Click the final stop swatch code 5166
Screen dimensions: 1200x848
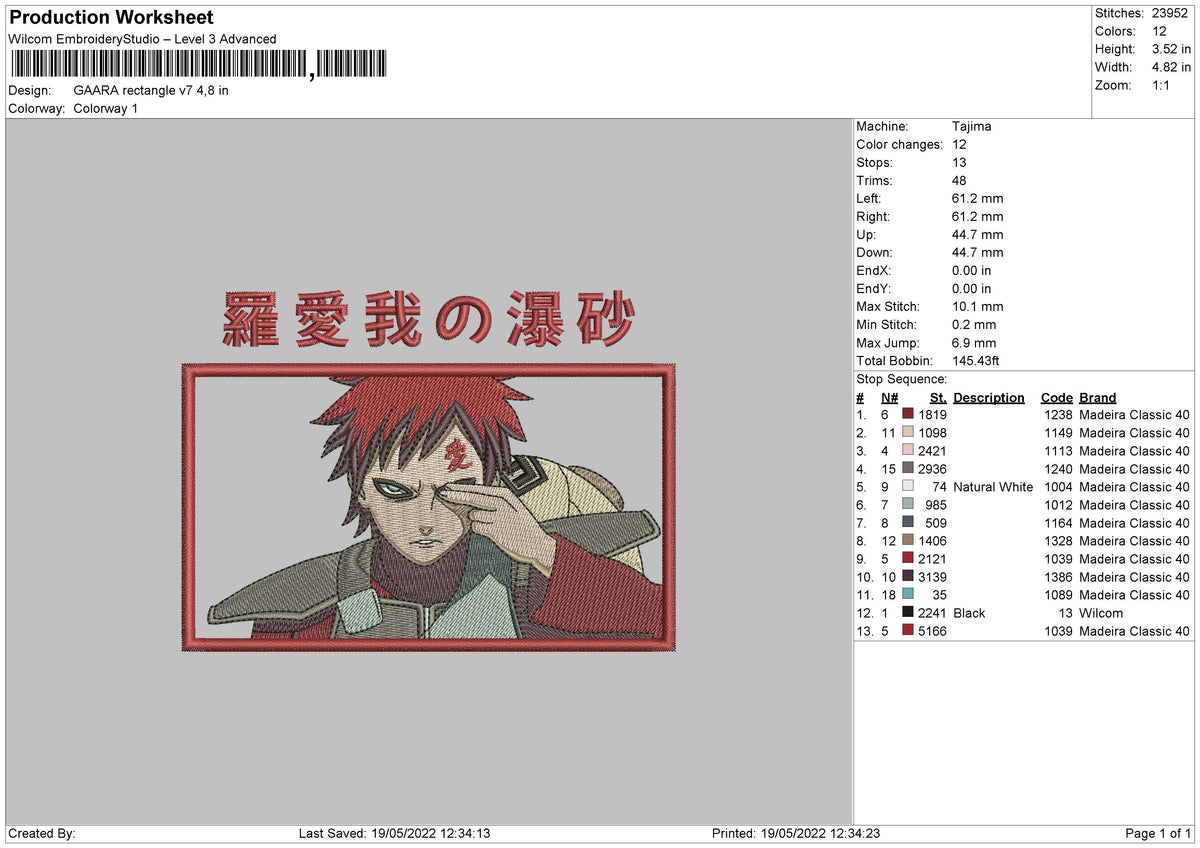click(906, 631)
